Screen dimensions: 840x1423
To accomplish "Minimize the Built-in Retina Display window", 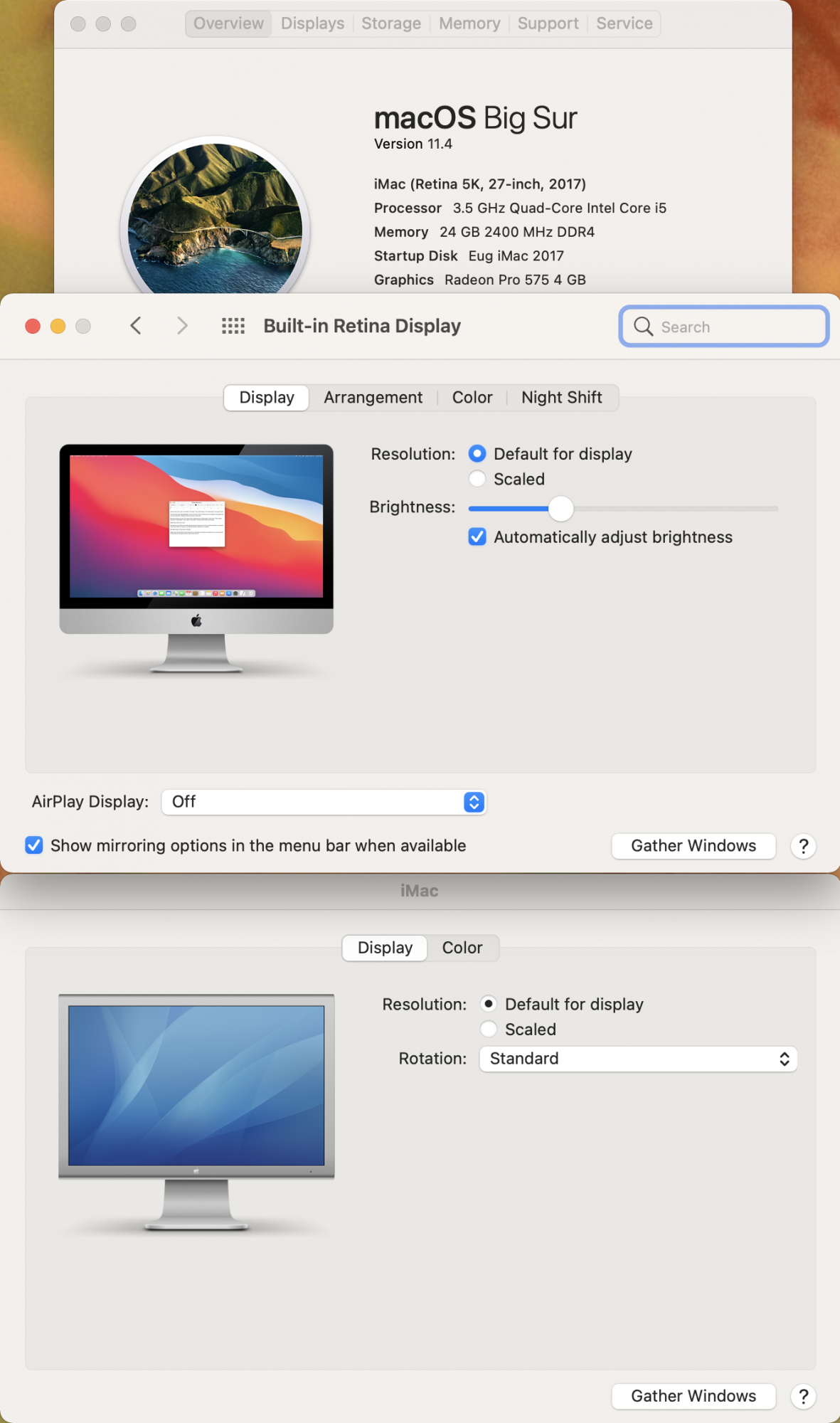I will (x=58, y=326).
